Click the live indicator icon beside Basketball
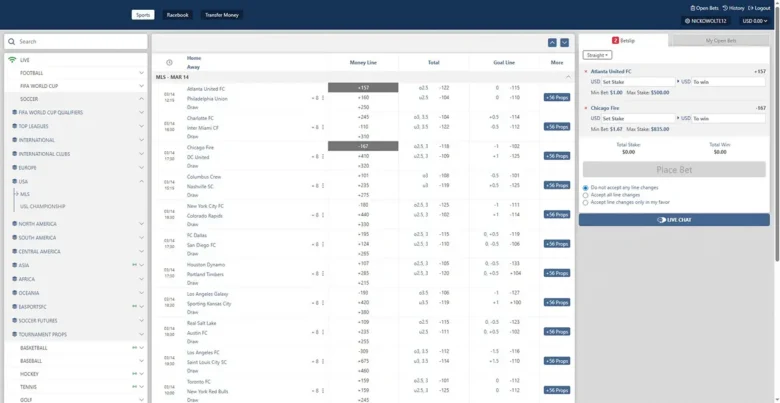 (134, 348)
